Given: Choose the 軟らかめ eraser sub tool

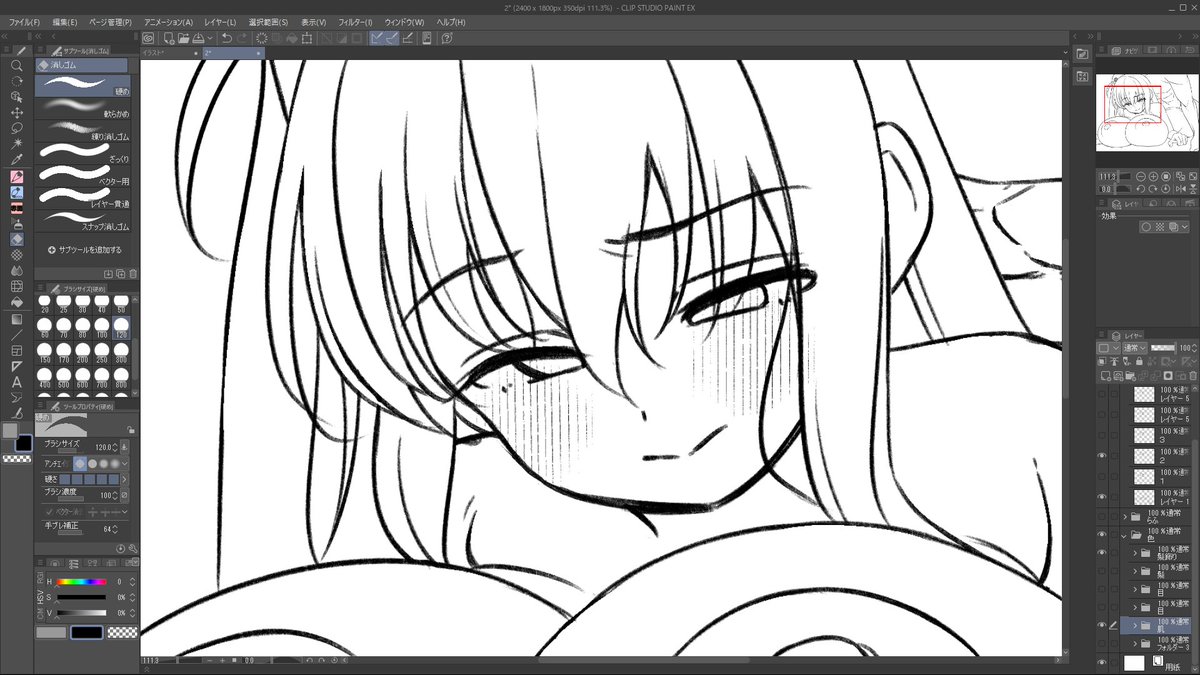Looking at the screenshot, I should click(x=82, y=107).
